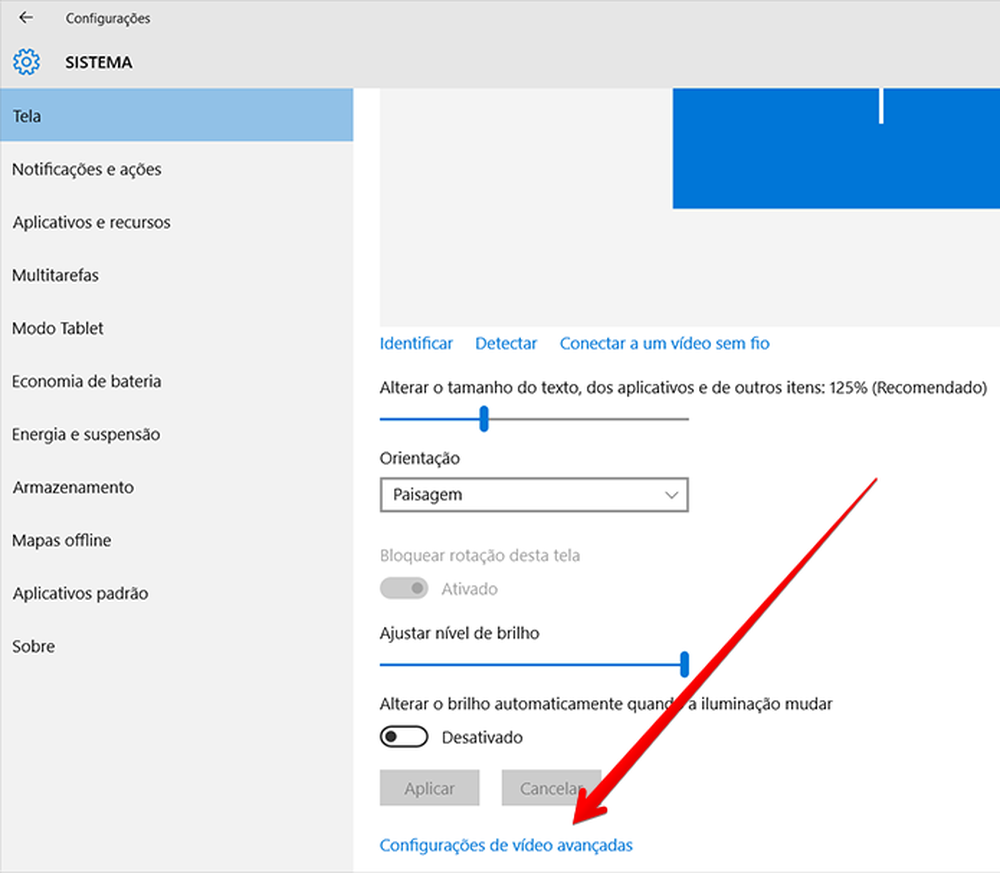Screen dimensions: 1000x873
Task: Open Notificações e ações settings
Action: click(x=86, y=169)
